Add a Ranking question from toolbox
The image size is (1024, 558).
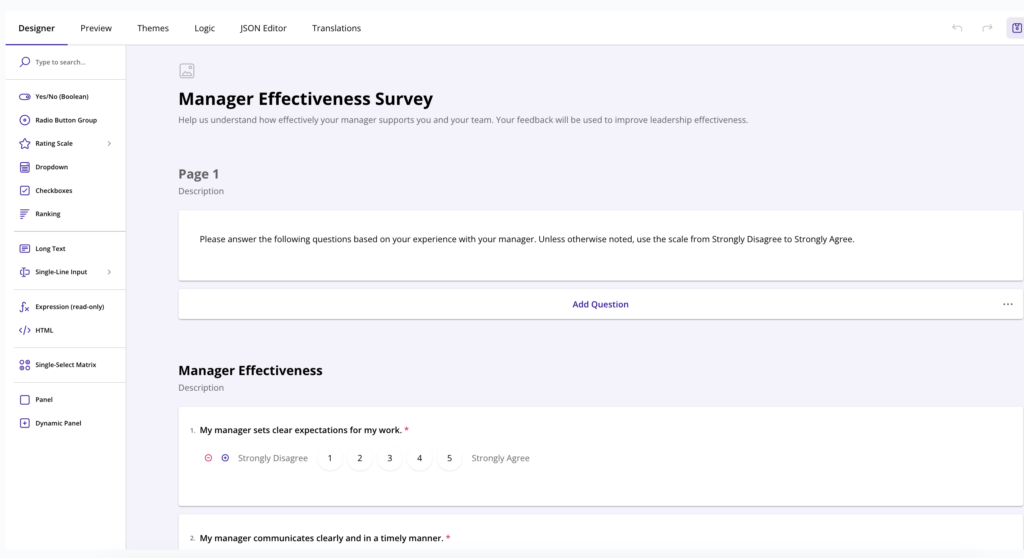point(47,214)
